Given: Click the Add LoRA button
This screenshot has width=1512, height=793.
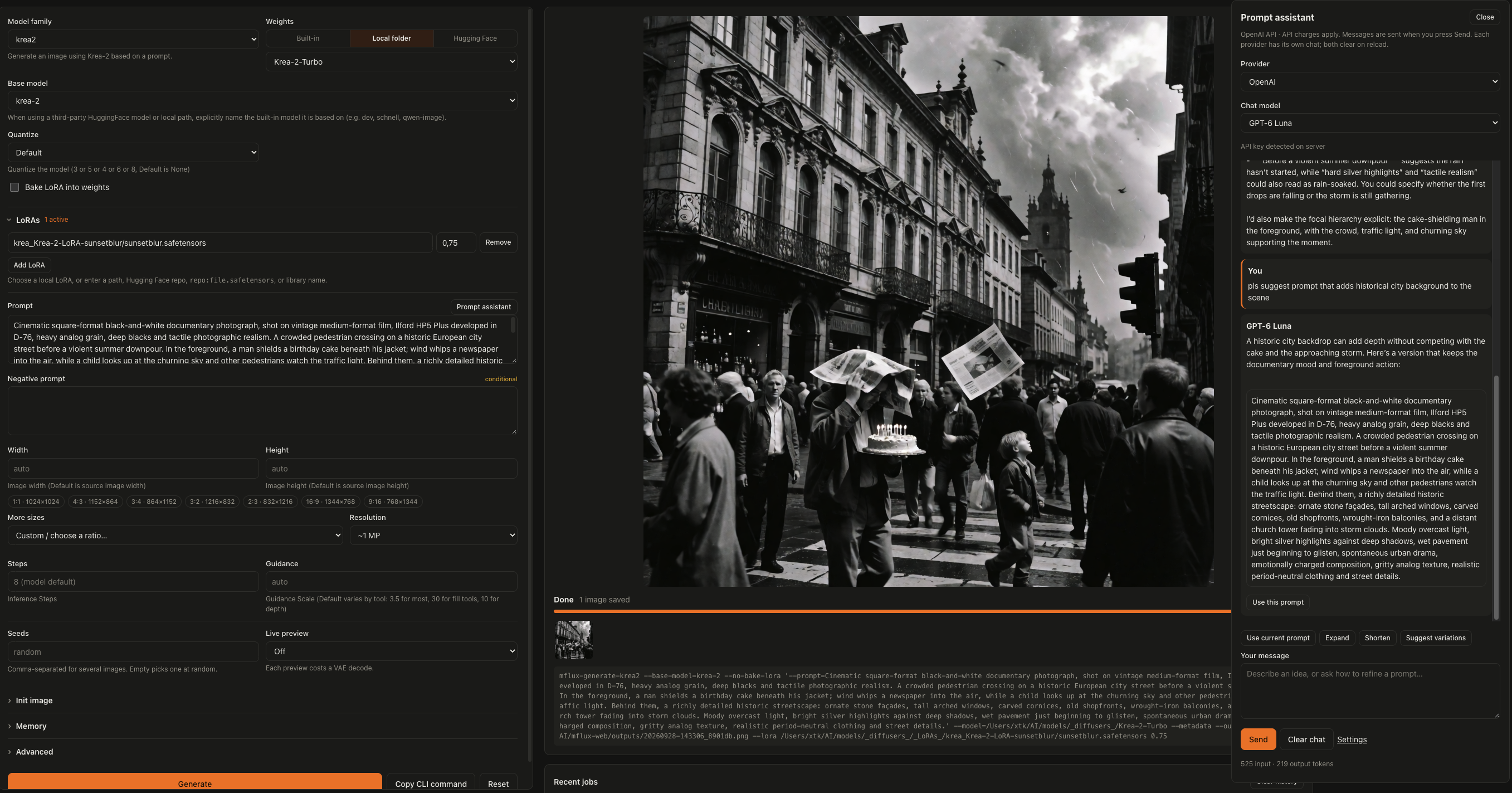Looking at the screenshot, I should 30,265.
